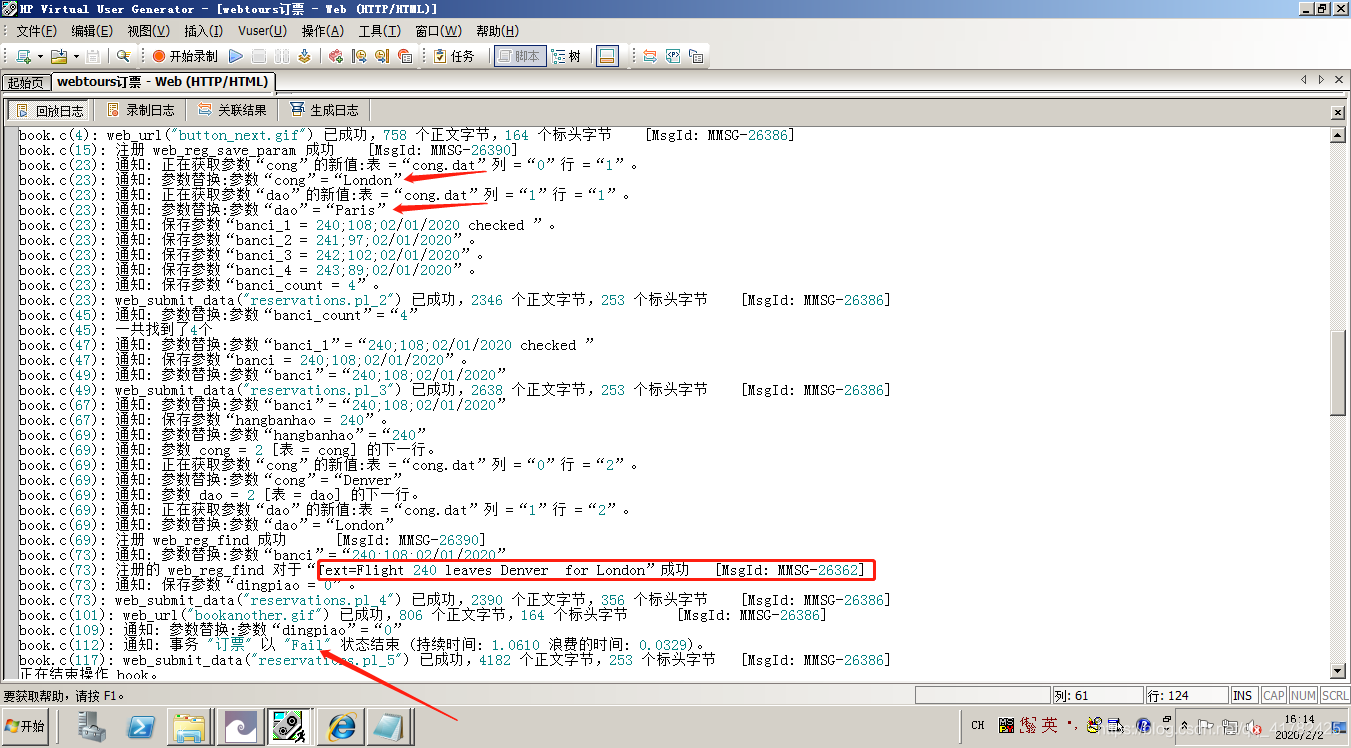1351x748 pixels.
Task: Switch to the 起始页 tab
Action: click(x=25, y=83)
